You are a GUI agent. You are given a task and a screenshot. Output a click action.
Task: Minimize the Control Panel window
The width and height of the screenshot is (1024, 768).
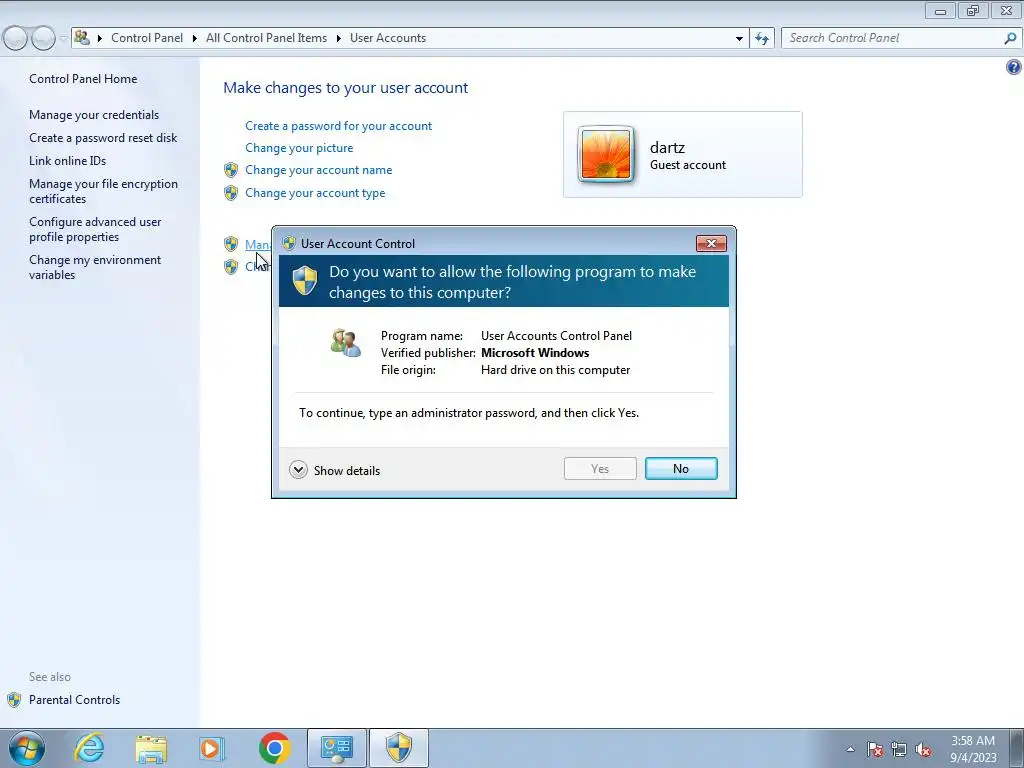[x=940, y=11]
